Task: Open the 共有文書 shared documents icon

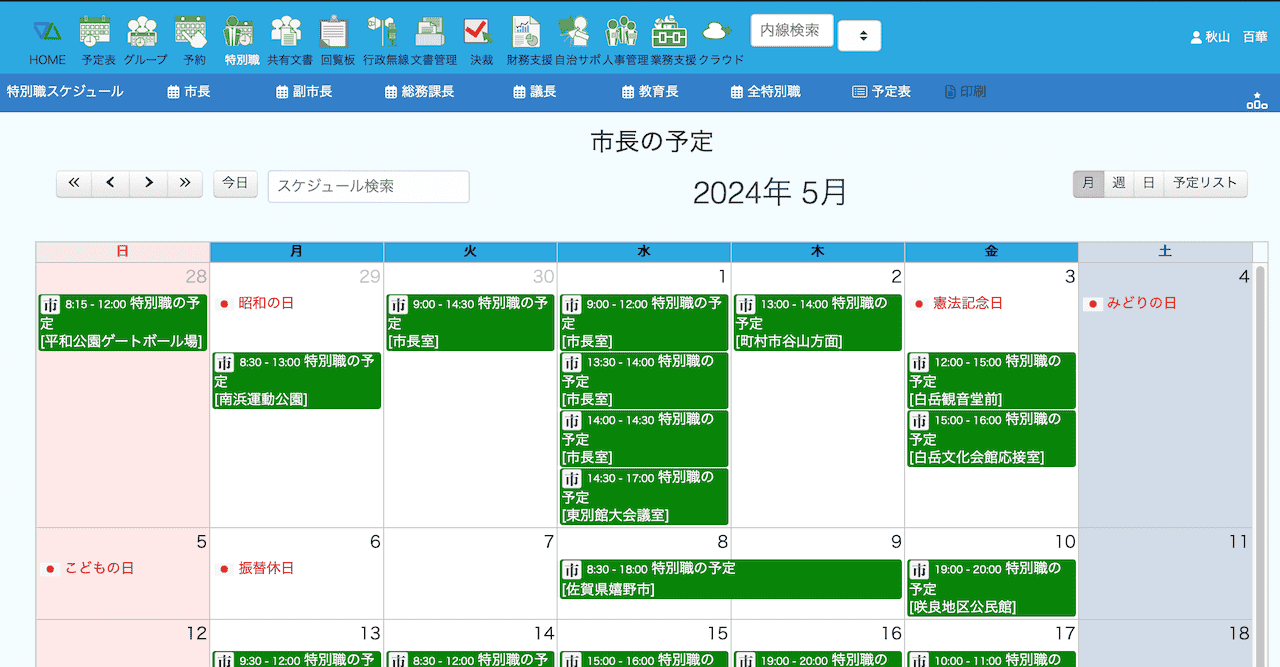Action: [289, 41]
